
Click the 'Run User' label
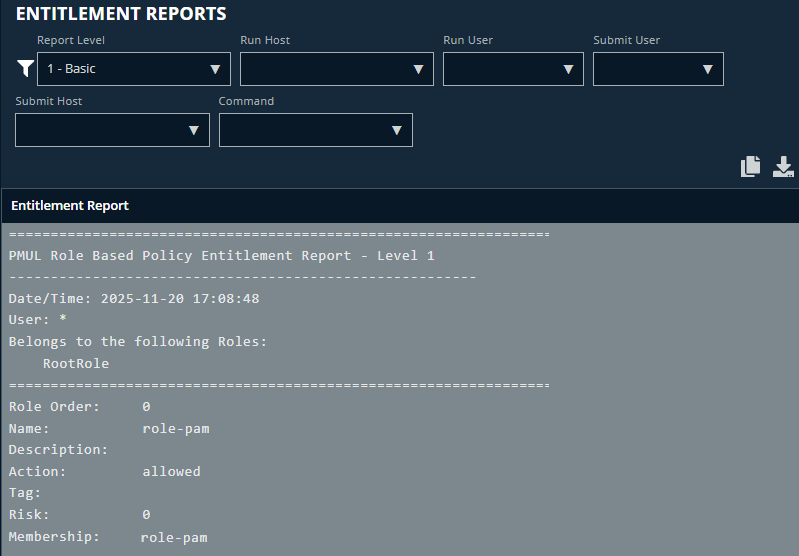pyautogui.click(x=468, y=40)
